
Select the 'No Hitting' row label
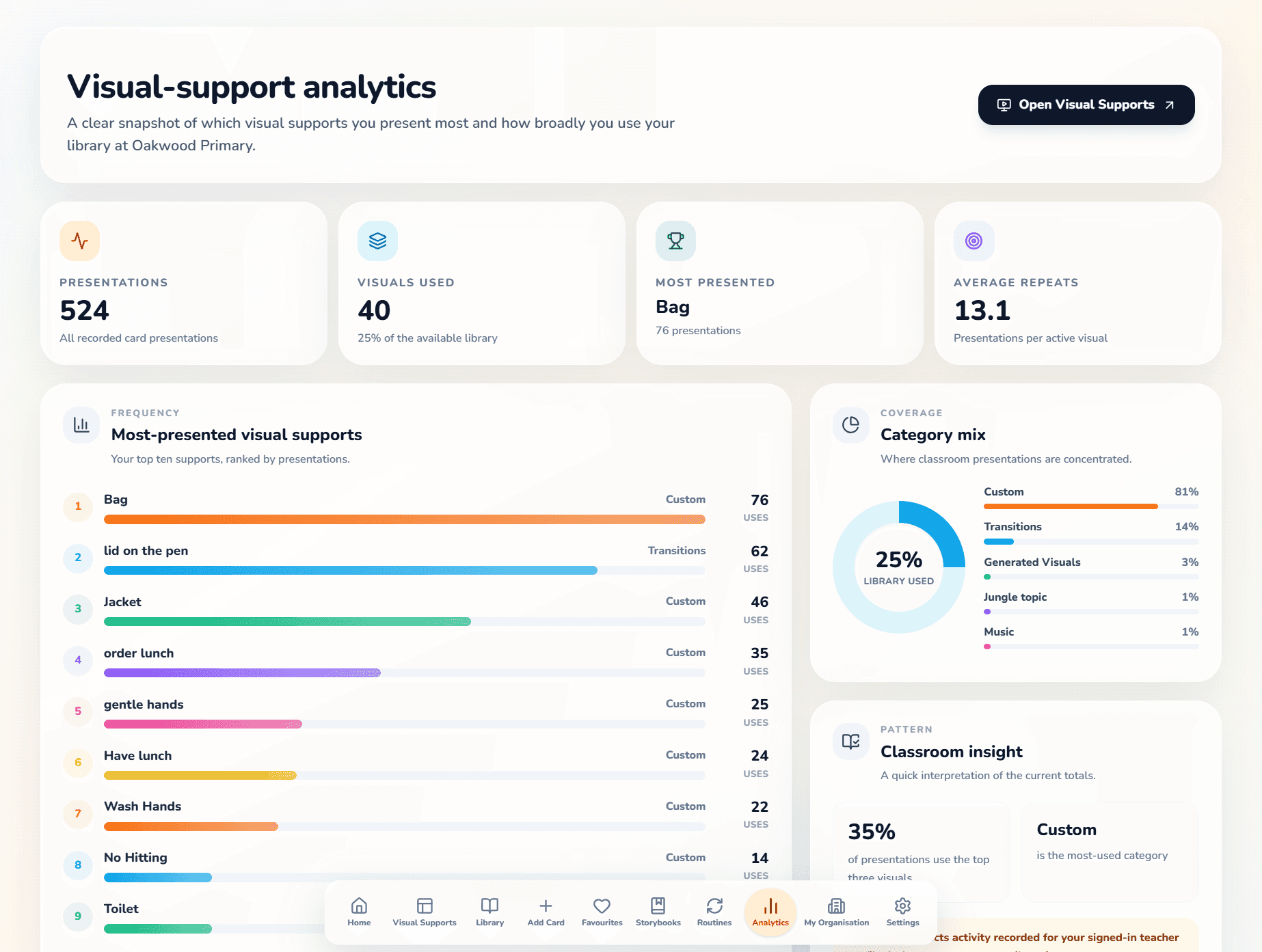point(135,858)
